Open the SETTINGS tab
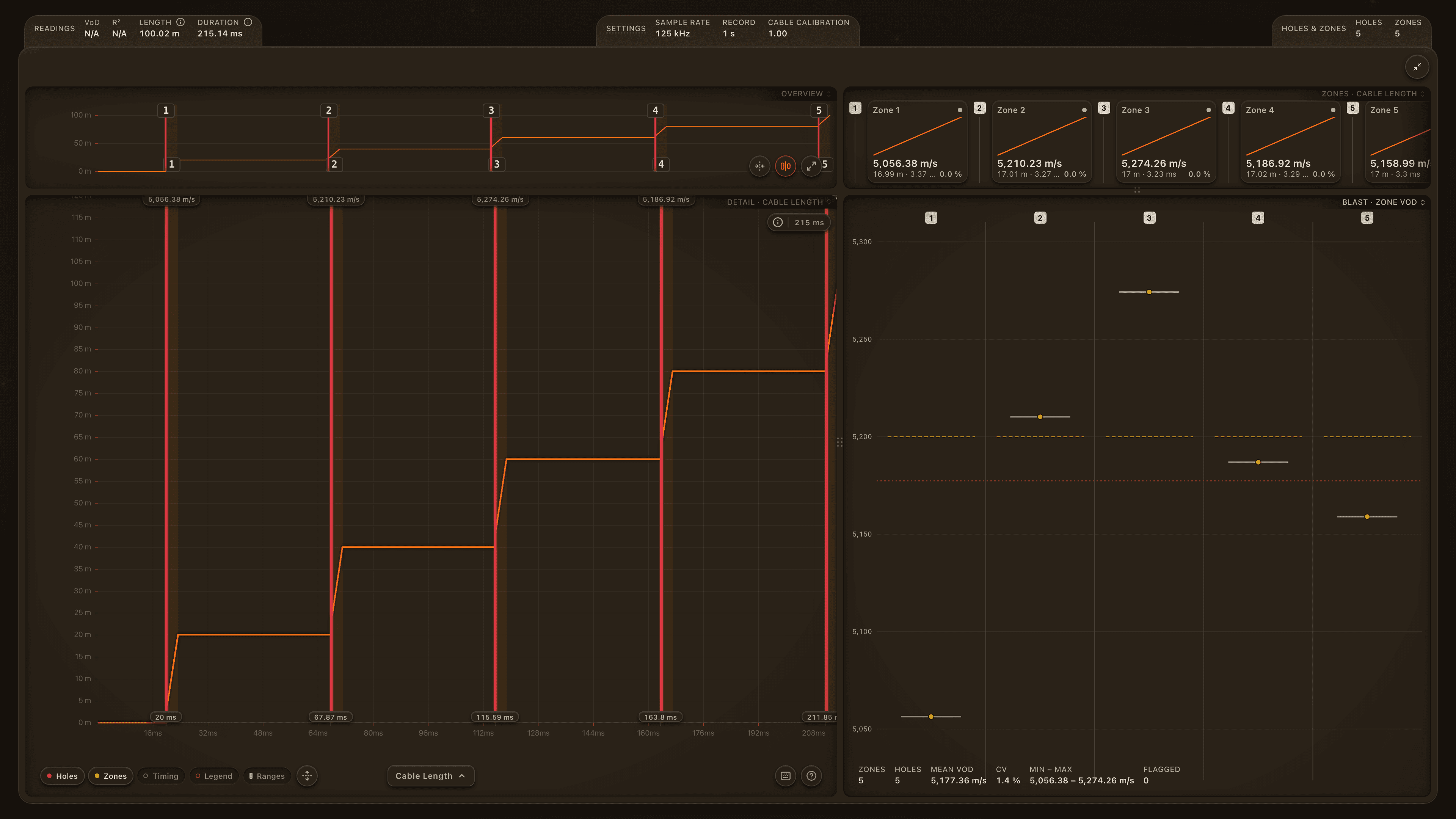1456x819 pixels. 626,28
